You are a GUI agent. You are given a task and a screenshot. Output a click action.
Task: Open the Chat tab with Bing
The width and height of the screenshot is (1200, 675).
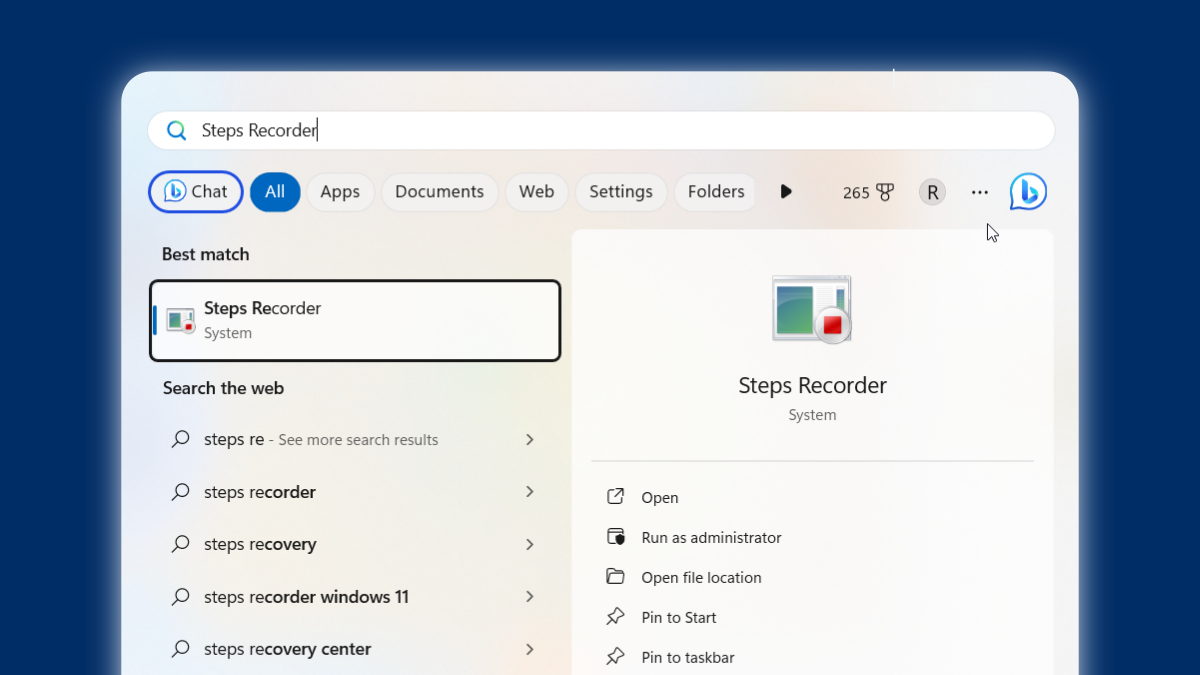click(x=196, y=192)
